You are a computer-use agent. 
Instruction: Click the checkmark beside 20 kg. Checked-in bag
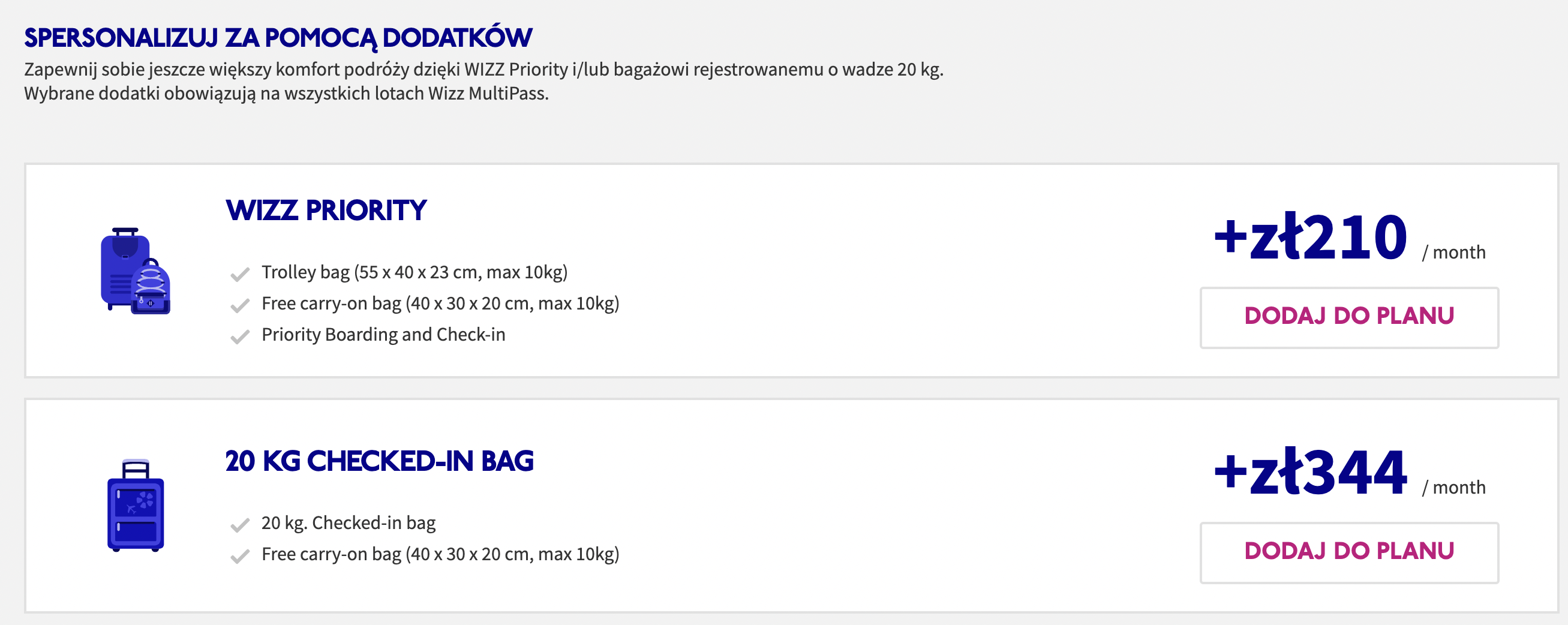240,524
